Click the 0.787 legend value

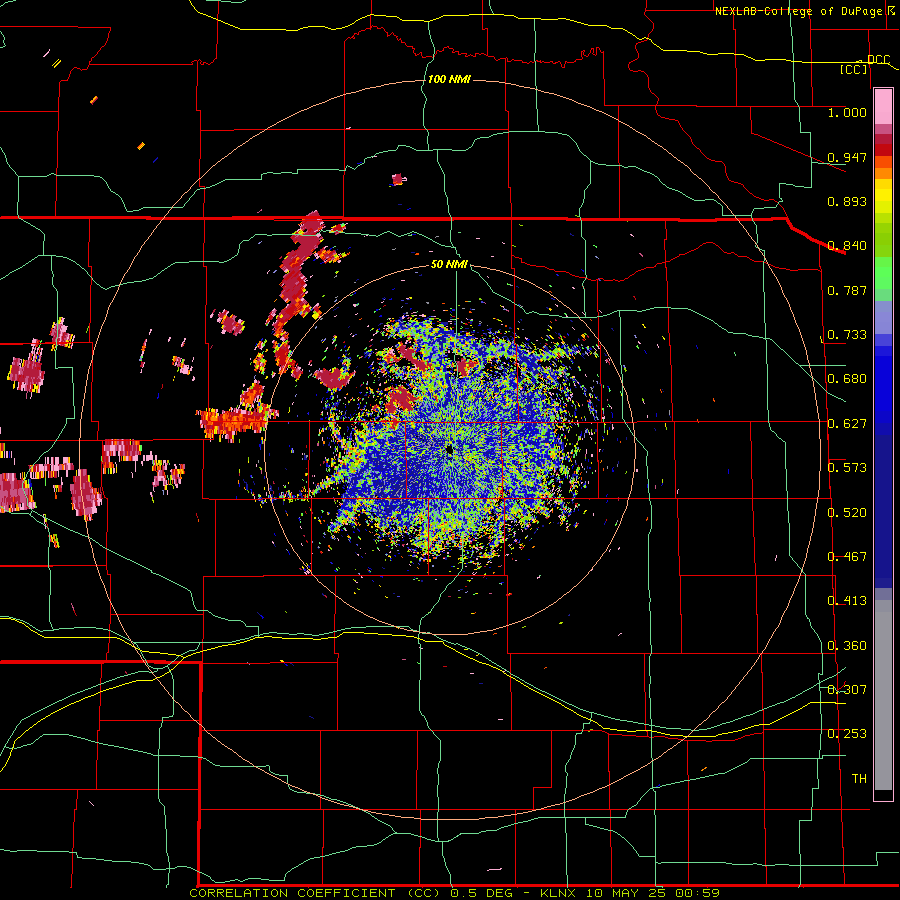click(x=847, y=290)
